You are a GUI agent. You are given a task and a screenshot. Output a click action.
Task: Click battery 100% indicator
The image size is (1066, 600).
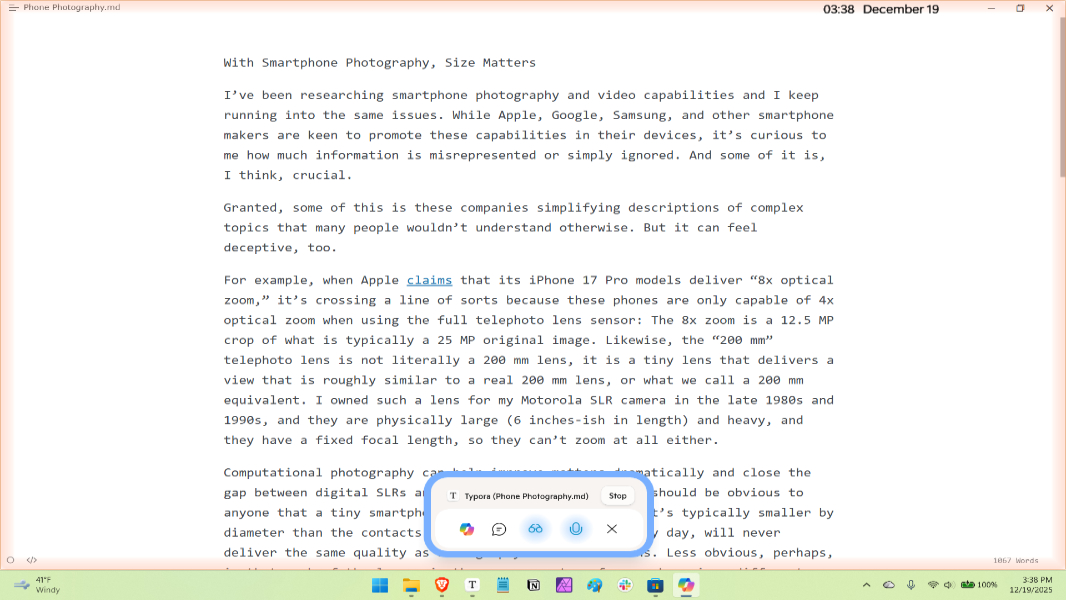[979, 585]
